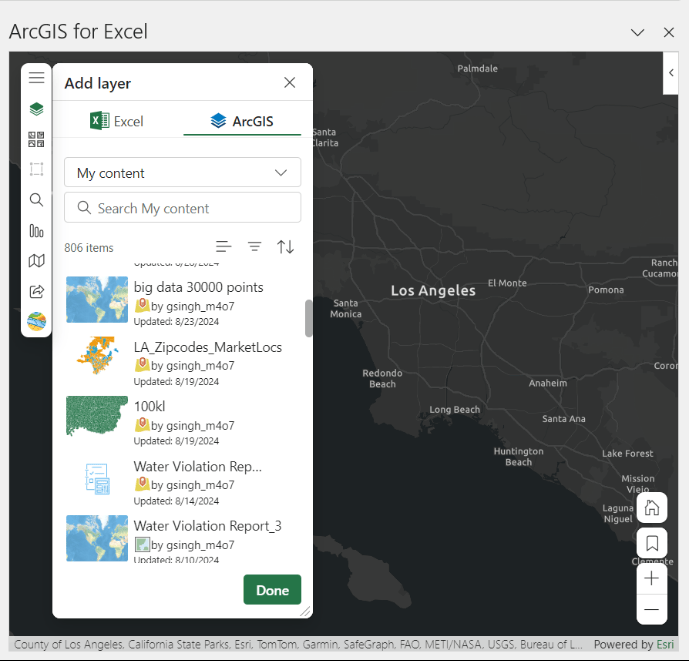The height and width of the screenshot is (661, 689).
Task: Open the sort order icon
Action: pos(286,247)
